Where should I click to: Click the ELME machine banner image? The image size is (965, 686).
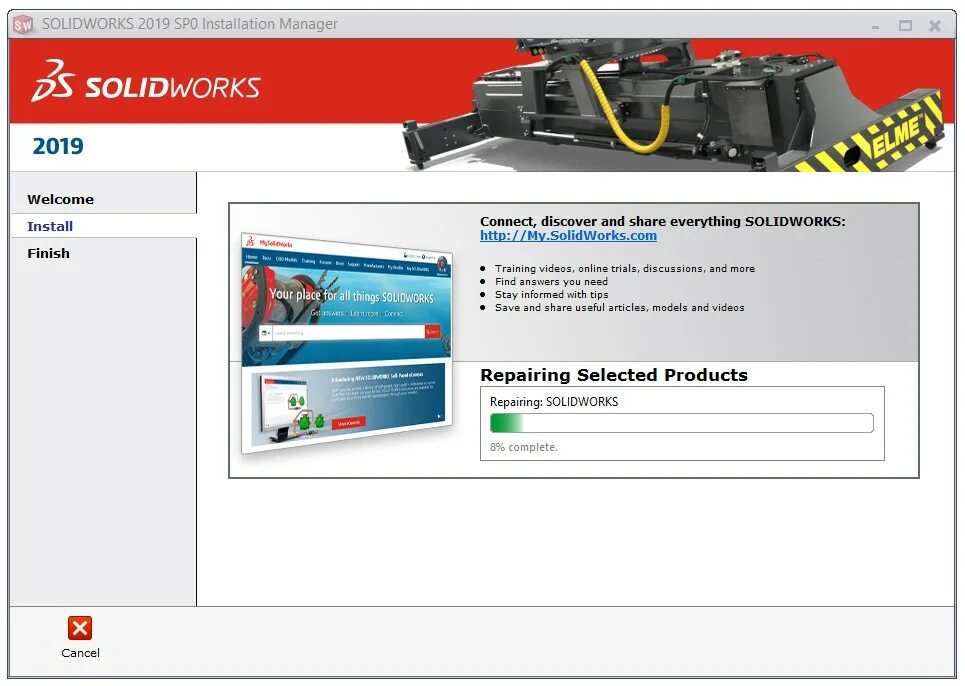click(x=673, y=105)
